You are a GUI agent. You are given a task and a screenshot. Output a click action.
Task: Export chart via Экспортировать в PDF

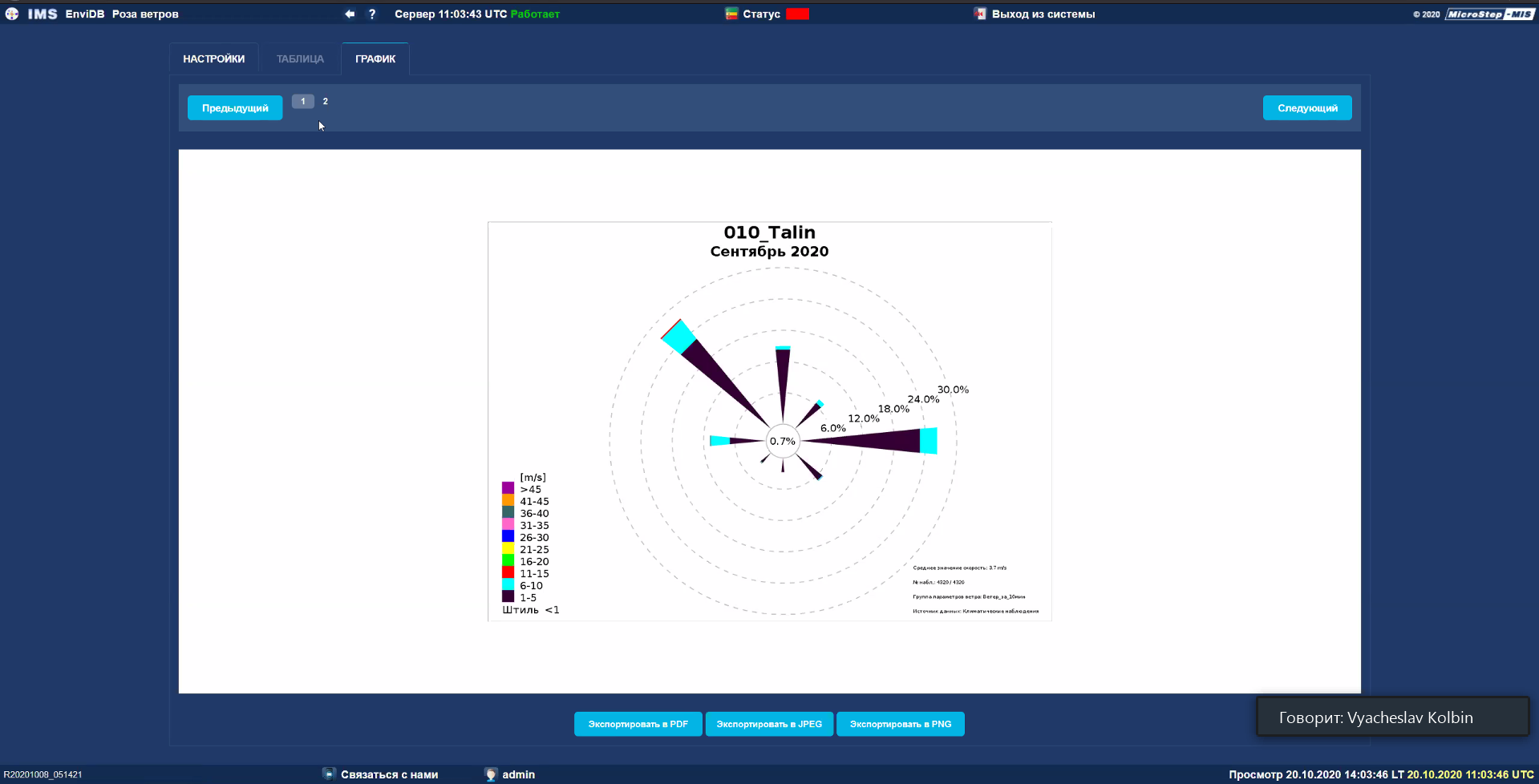pyautogui.click(x=638, y=724)
